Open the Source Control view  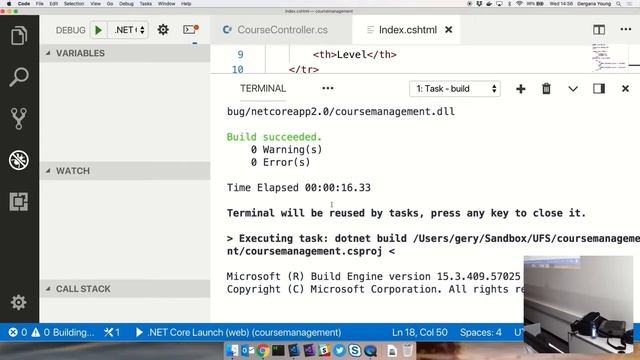[x=19, y=118]
